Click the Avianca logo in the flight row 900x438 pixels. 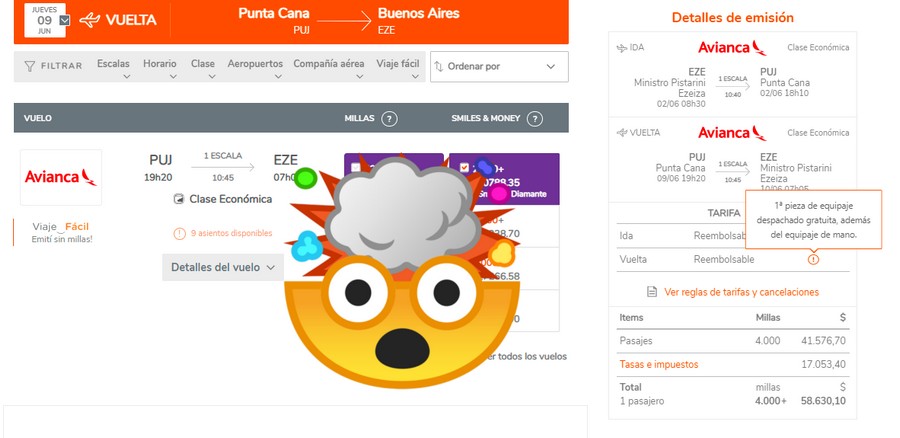pos(61,177)
